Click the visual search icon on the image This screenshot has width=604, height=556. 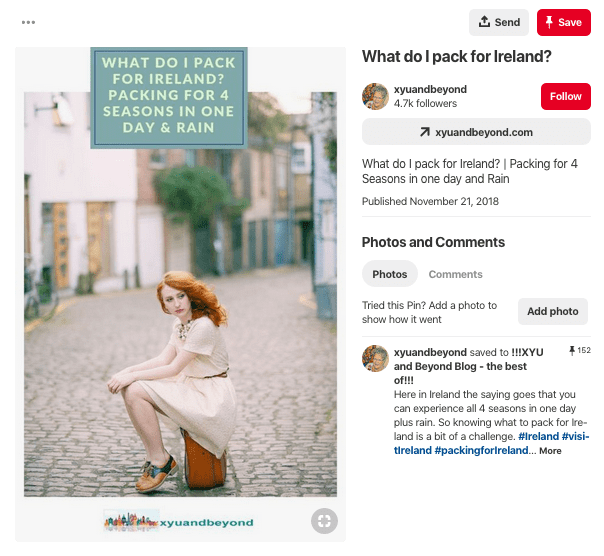point(323,521)
